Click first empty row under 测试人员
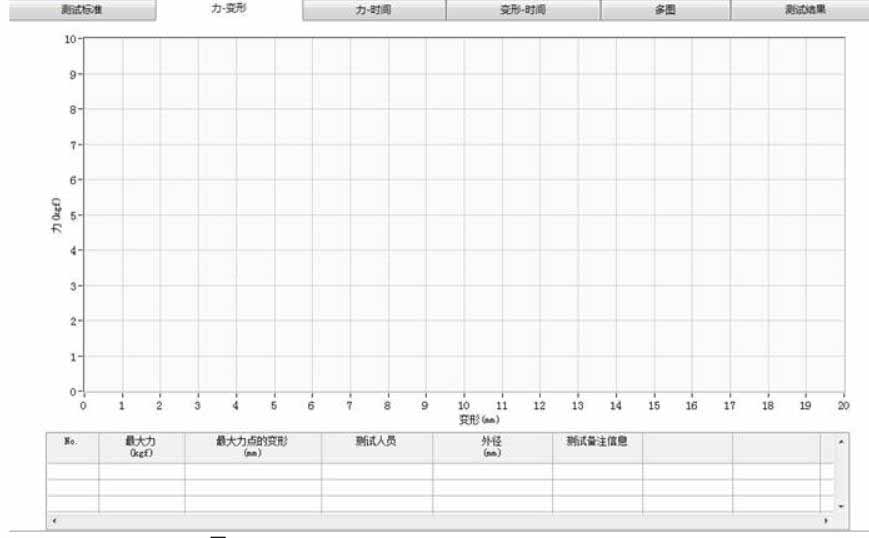This screenshot has height=538, width=869. point(376,471)
